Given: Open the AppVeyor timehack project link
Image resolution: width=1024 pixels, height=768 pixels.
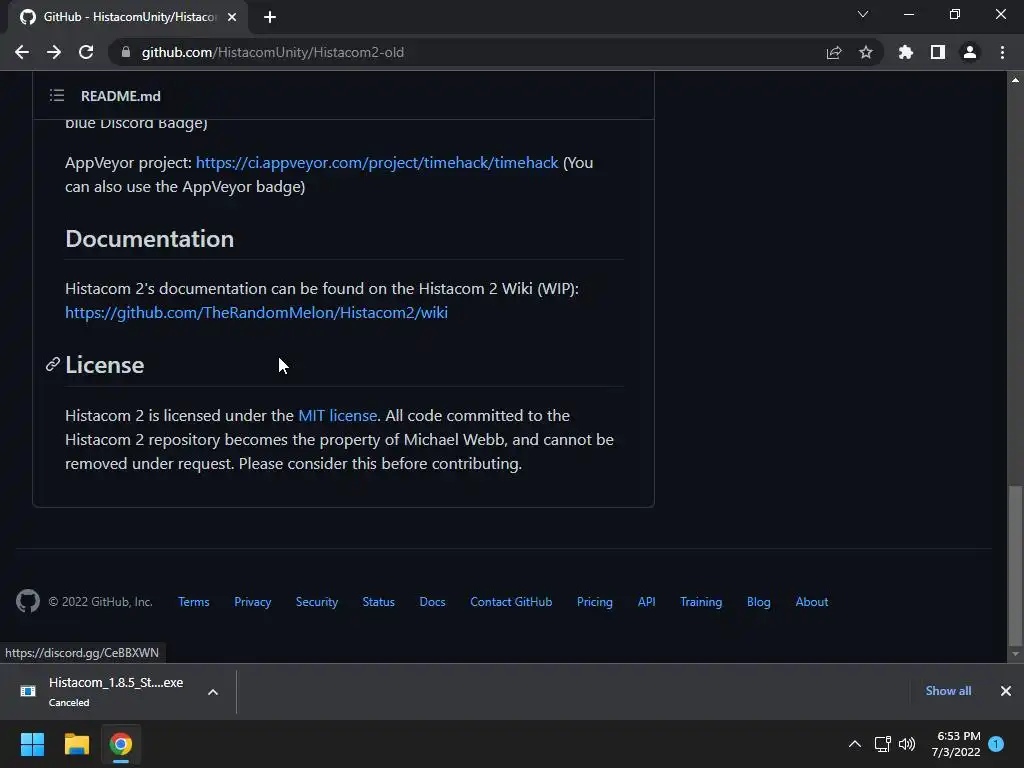Looking at the screenshot, I should click(377, 163).
